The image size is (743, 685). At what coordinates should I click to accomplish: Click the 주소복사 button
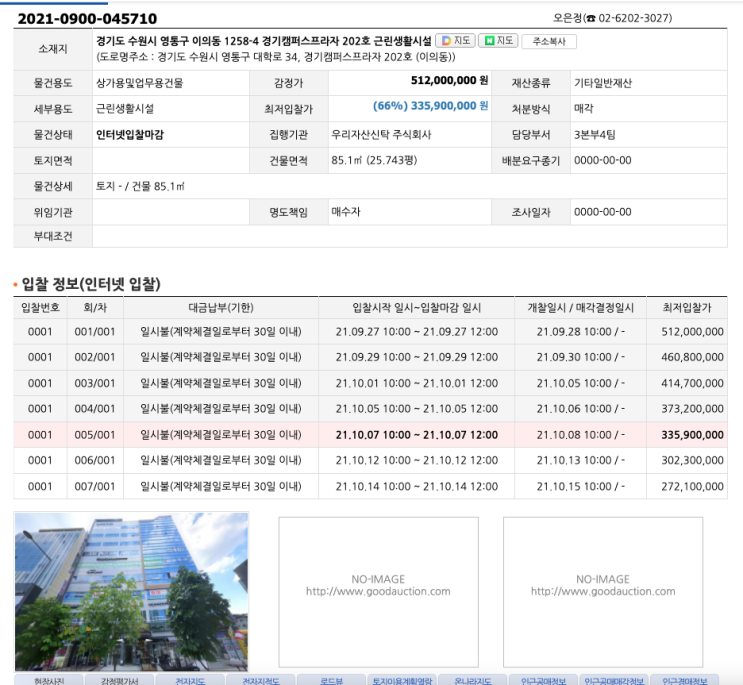(549, 42)
